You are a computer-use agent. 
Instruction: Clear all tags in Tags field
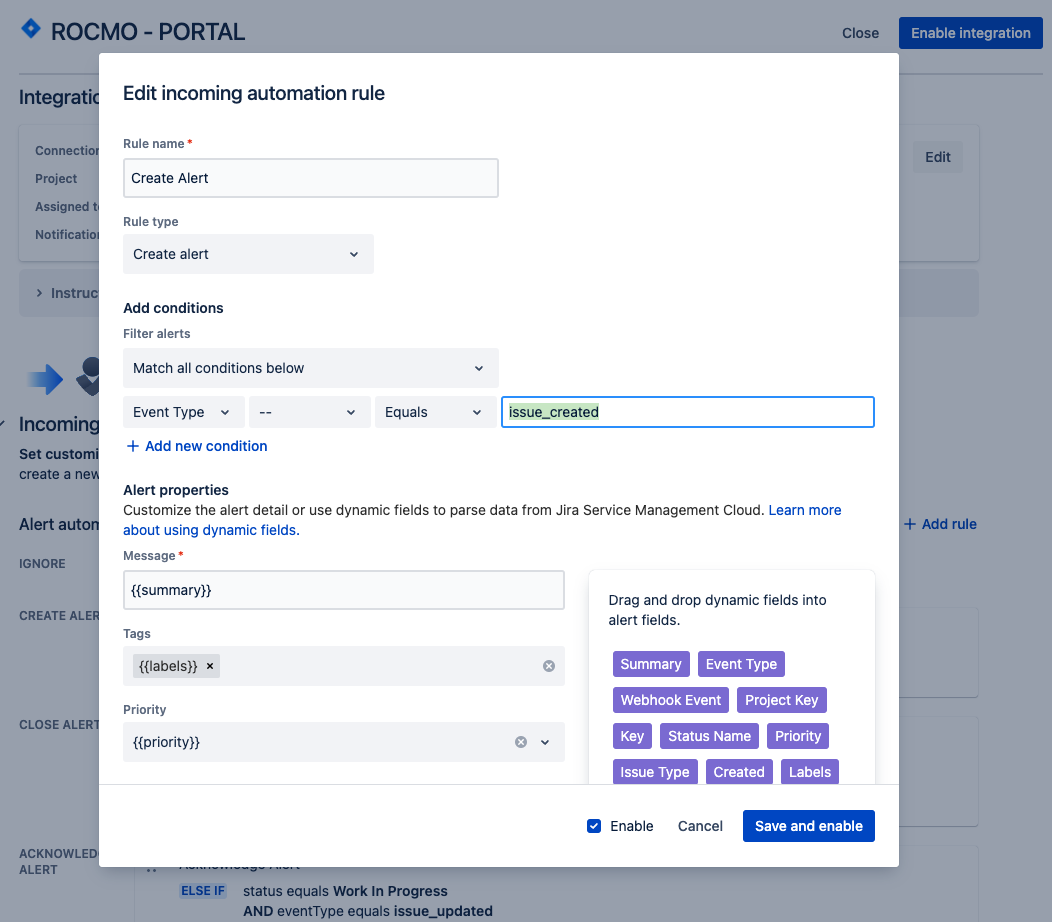(x=549, y=666)
